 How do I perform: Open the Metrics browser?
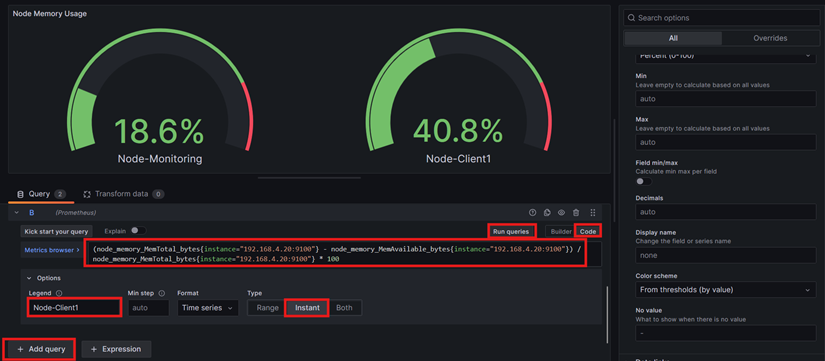point(51,250)
